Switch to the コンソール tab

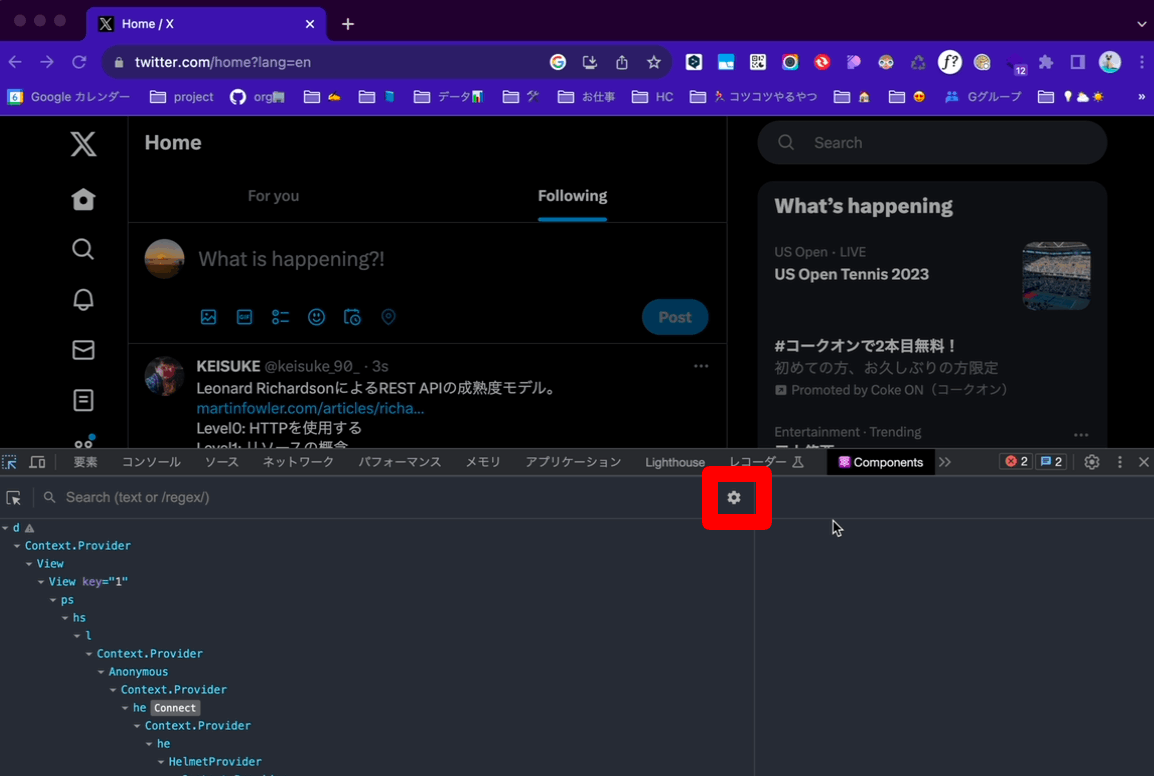151,462
